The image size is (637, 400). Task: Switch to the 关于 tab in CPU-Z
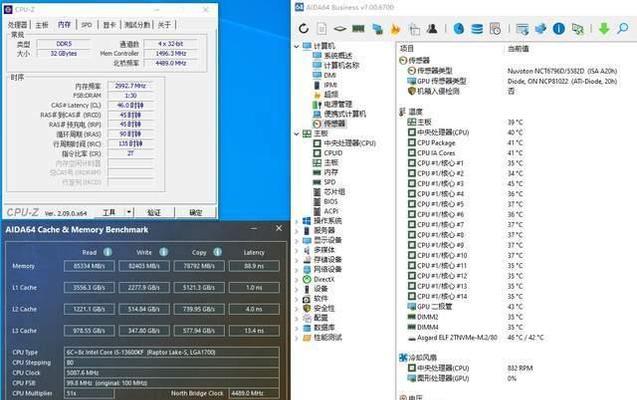pyautogui.click(x=164, y=25)
